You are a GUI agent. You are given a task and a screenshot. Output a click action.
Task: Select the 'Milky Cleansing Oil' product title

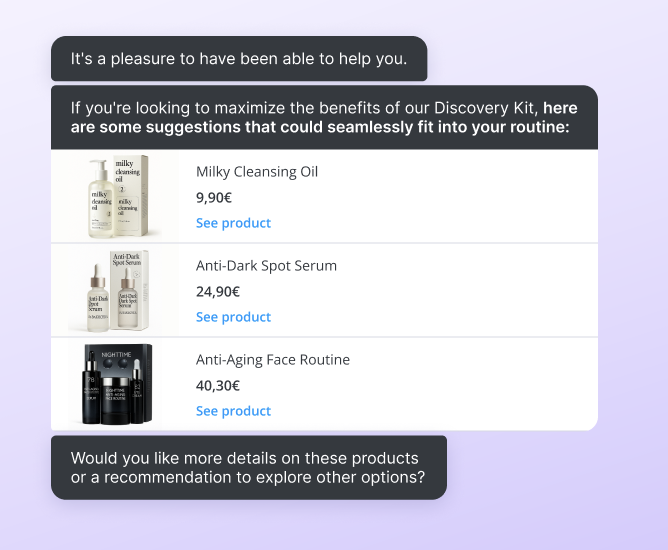257,171
